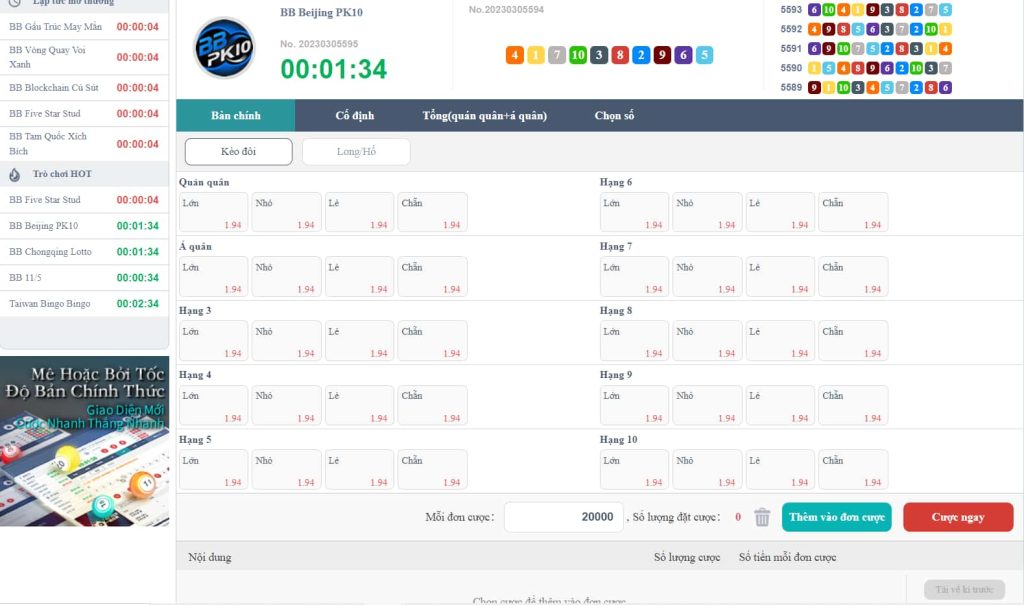1024x605 pixels.
Task: Select Lớn bet under Quán quân
Action: (x=214, y=212)
